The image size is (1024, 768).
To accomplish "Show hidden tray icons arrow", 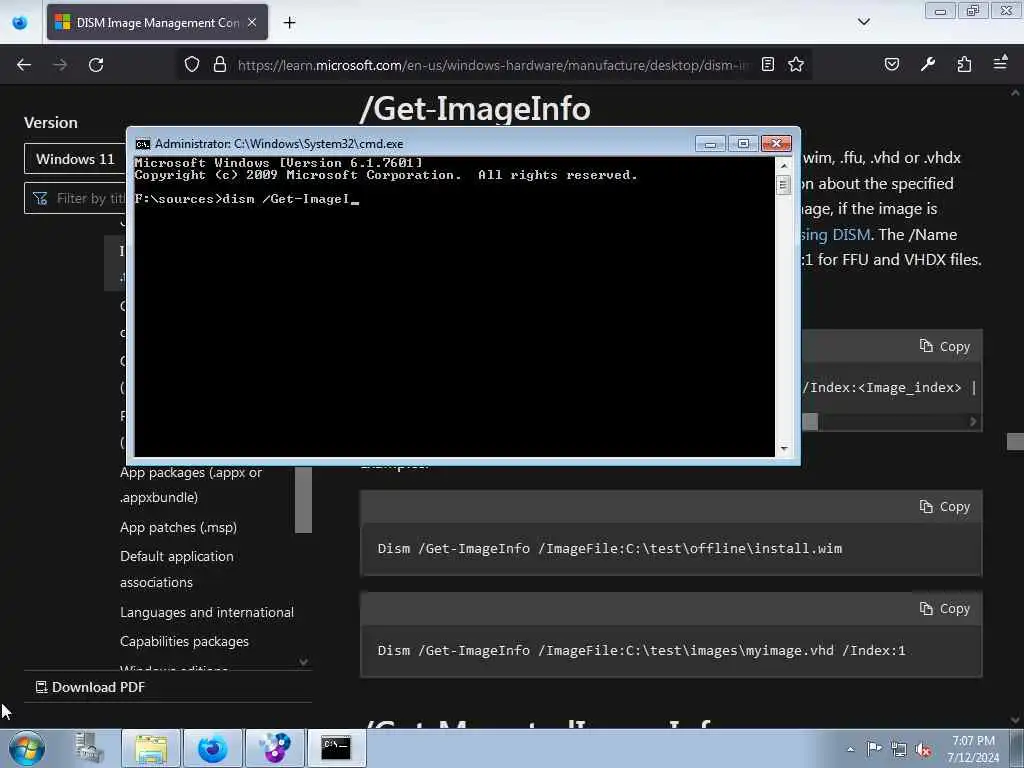I will tap(850, 749).
